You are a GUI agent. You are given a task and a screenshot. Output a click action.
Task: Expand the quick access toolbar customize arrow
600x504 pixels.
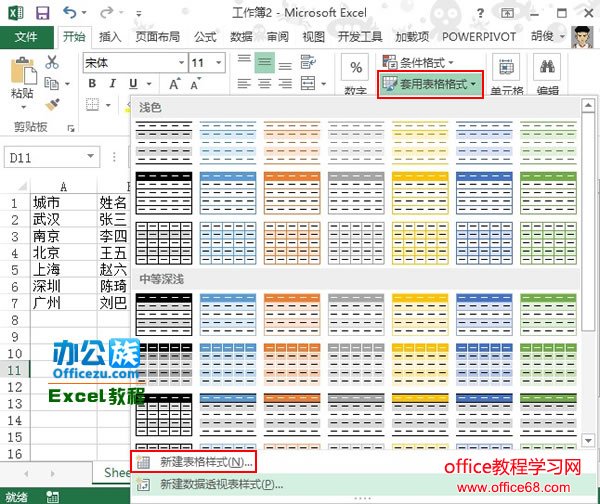139,14
